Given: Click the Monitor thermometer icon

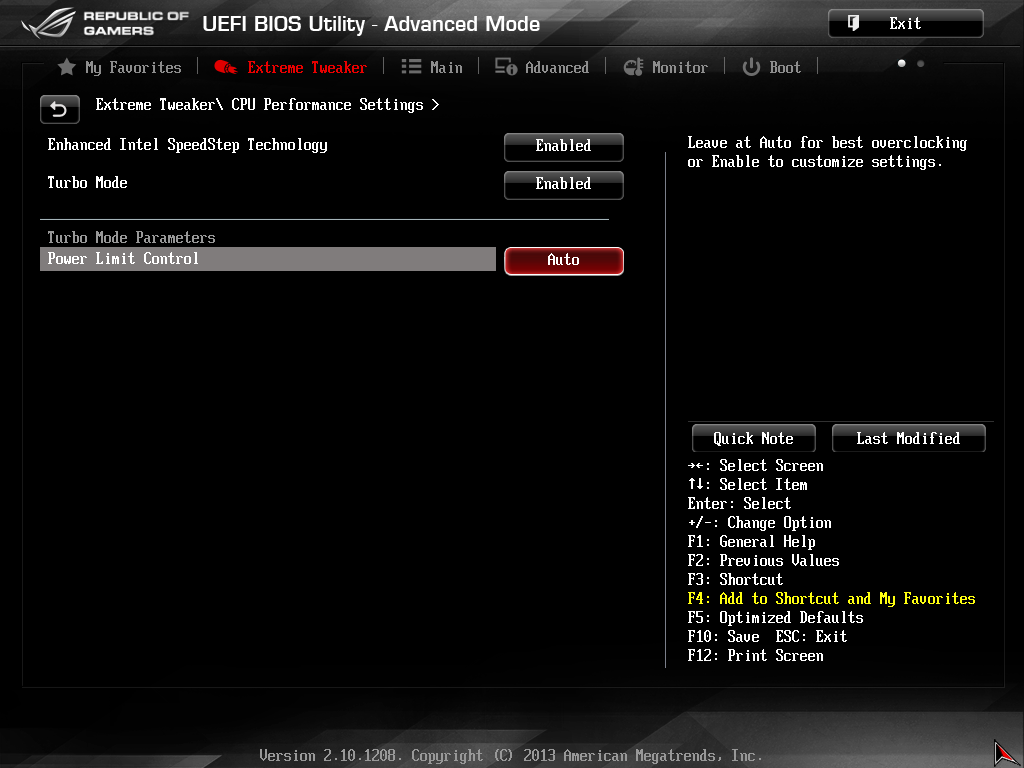Looking at the screenshot, I should point(633,67).
